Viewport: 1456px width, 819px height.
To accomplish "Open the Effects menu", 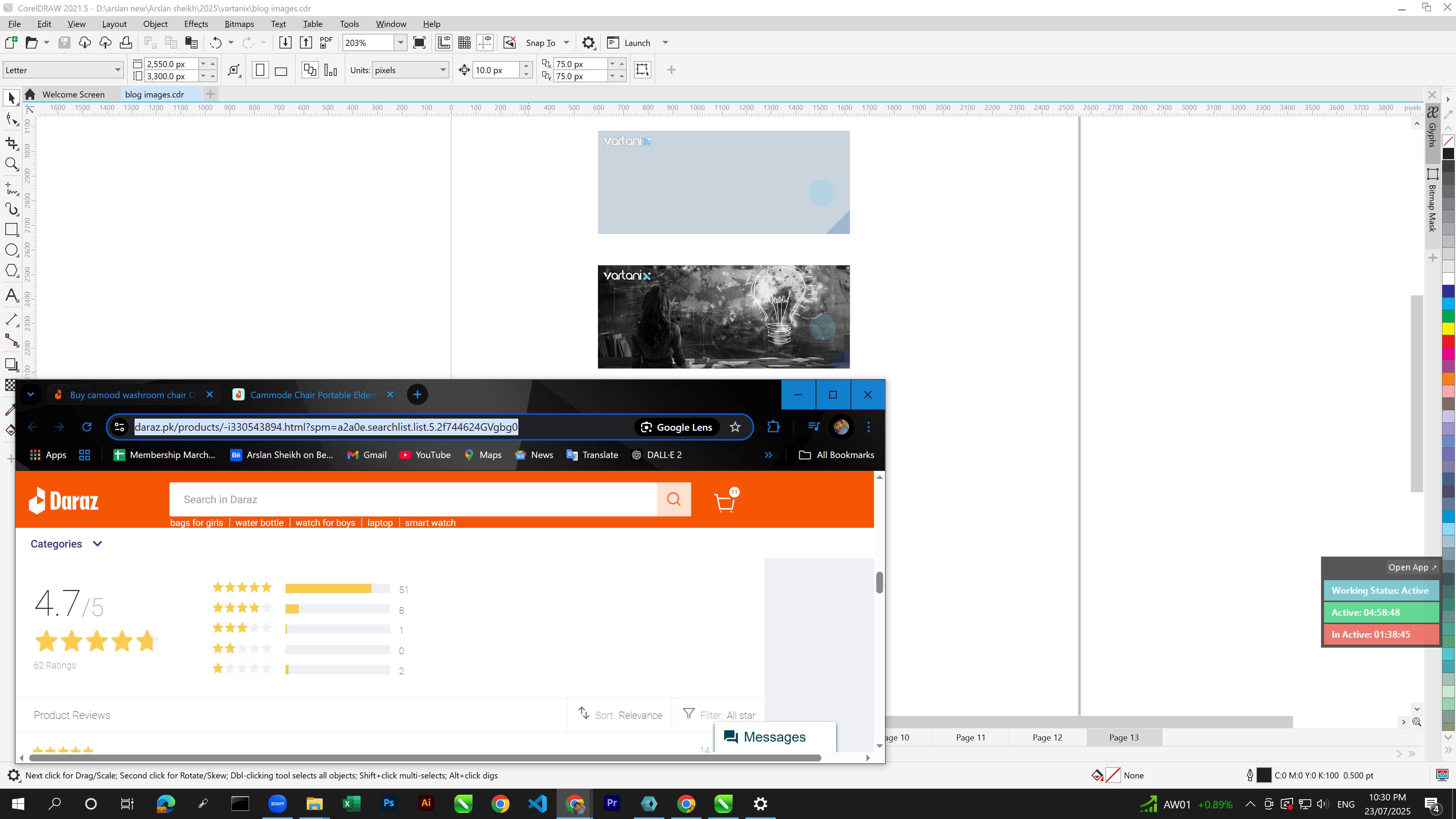I will pyautogui.click(x=196, y=24).
